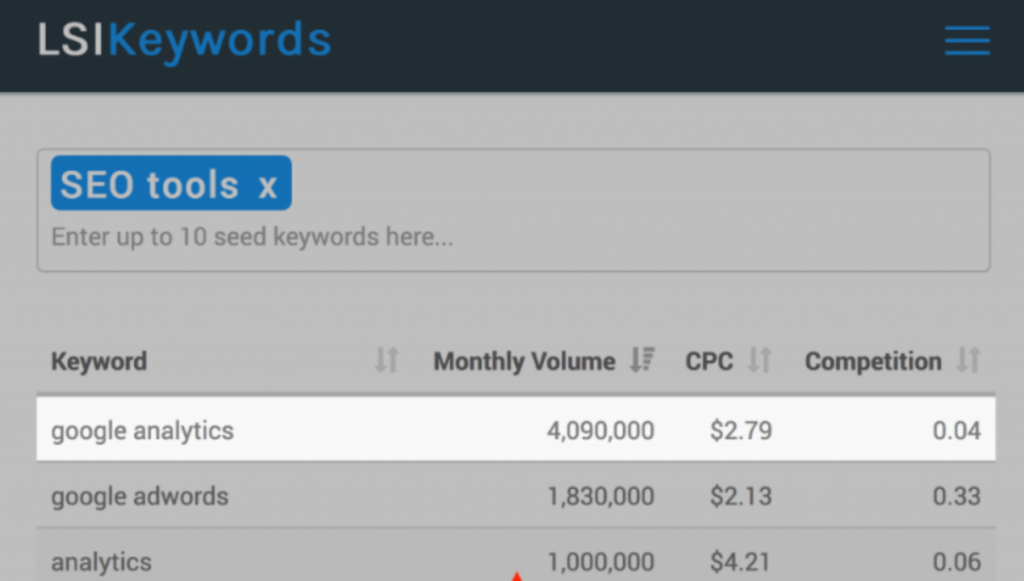Click the LSIKeywords logo
Image resolution: width=1024 pixels, height=581 pixels.
pyautogui.click(x=185, y=40)
